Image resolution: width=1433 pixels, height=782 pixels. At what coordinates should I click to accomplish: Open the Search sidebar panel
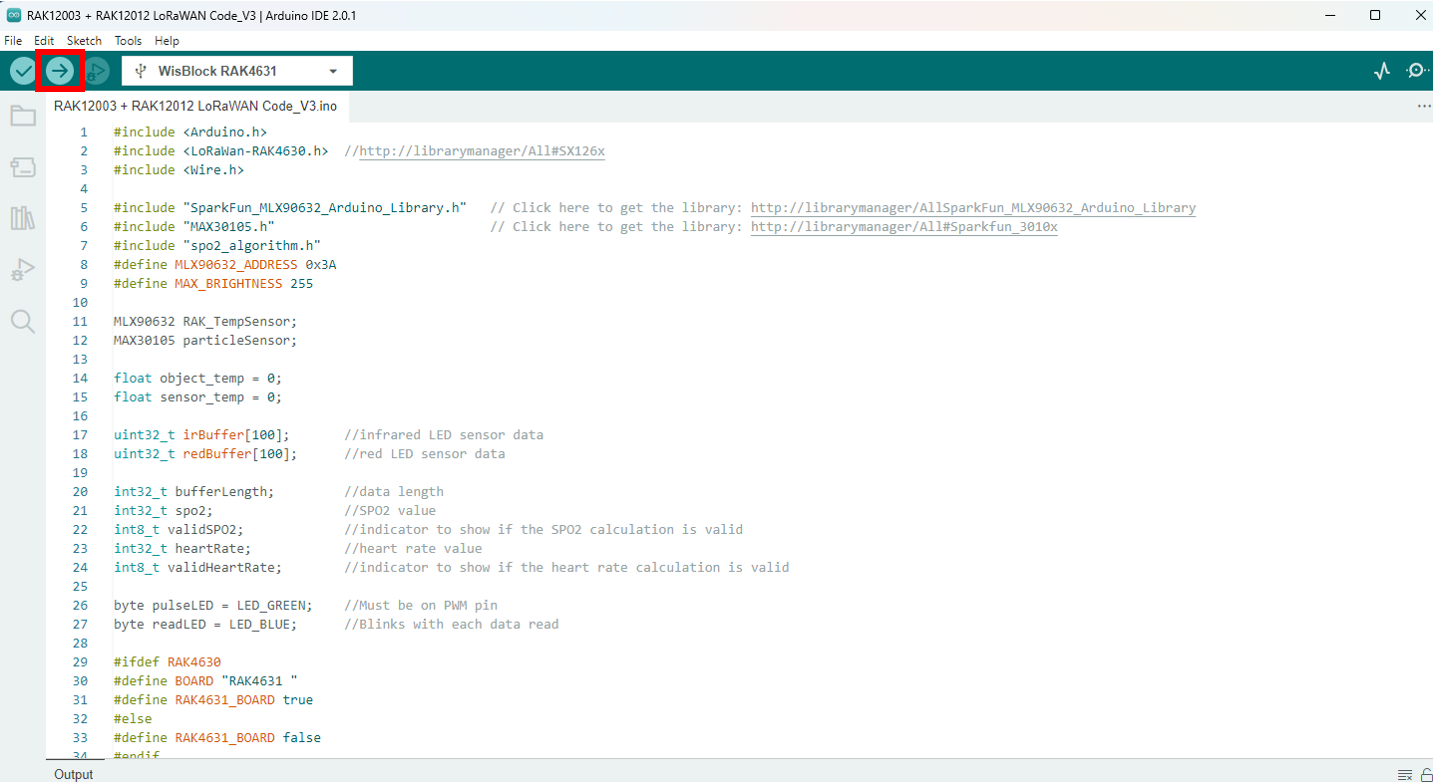[x=22, y=321]
